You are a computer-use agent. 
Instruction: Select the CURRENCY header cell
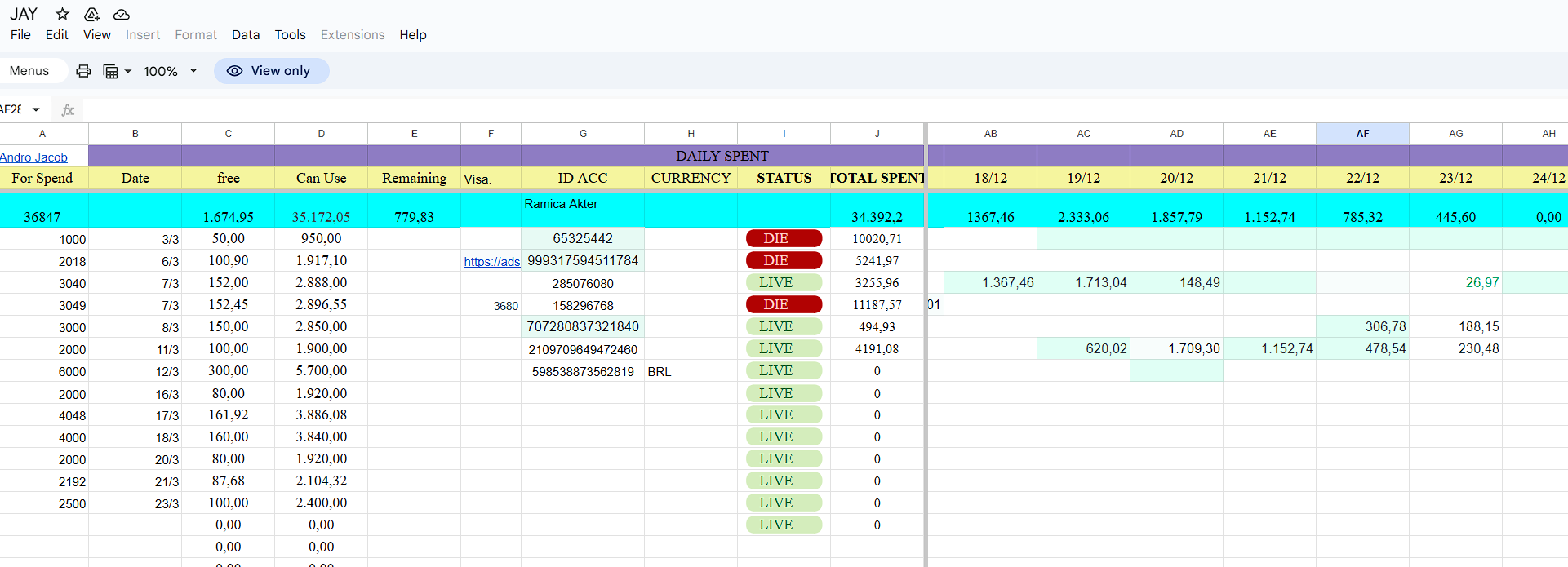click(691, 178)
